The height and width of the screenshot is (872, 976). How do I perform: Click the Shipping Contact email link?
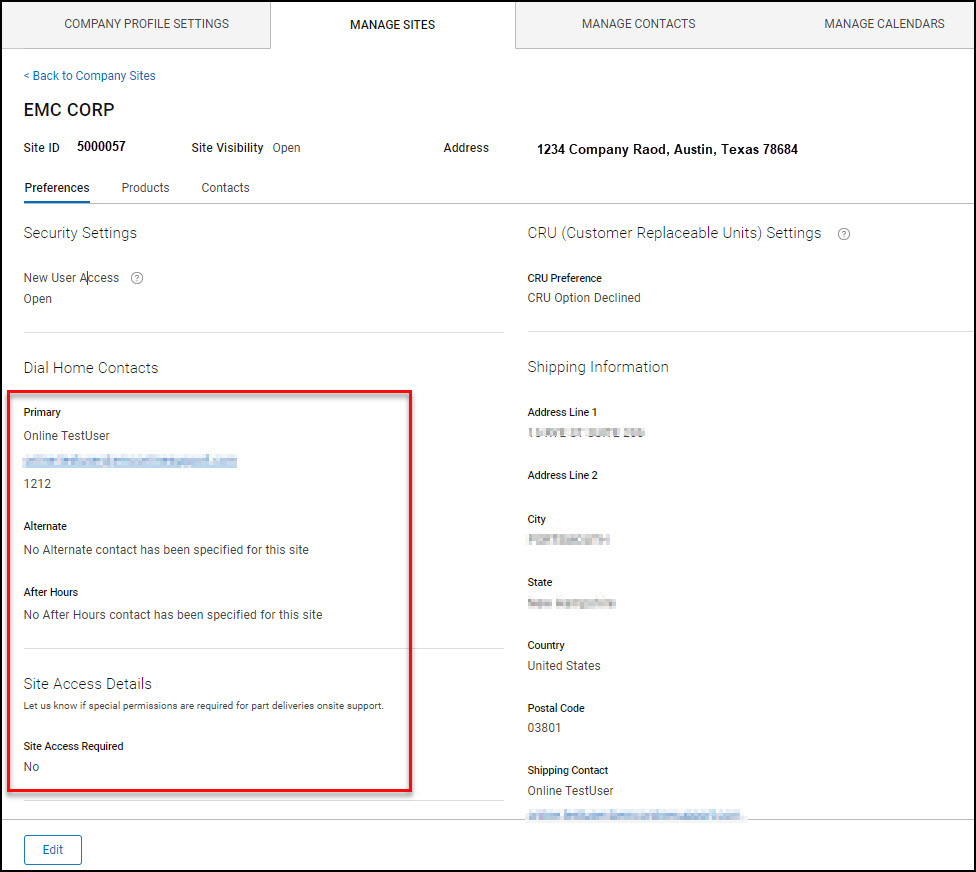point(635,815)
